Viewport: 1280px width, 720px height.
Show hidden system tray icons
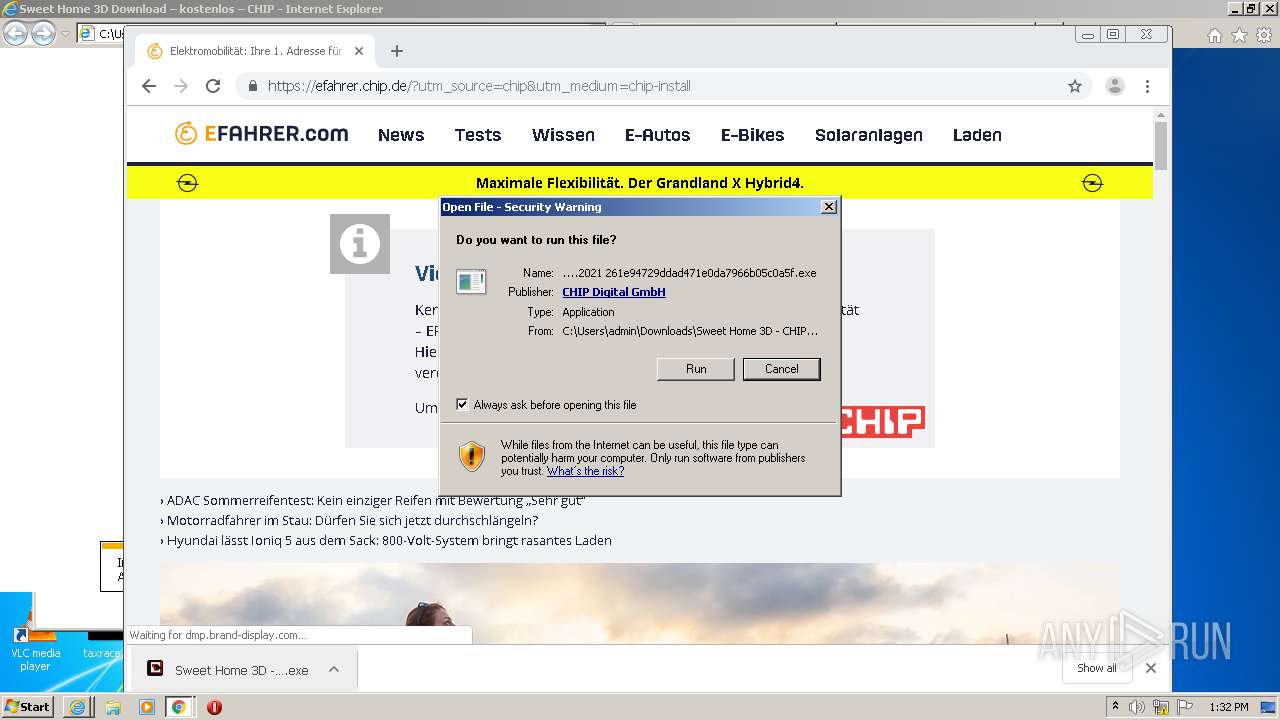pos(1116,707)
